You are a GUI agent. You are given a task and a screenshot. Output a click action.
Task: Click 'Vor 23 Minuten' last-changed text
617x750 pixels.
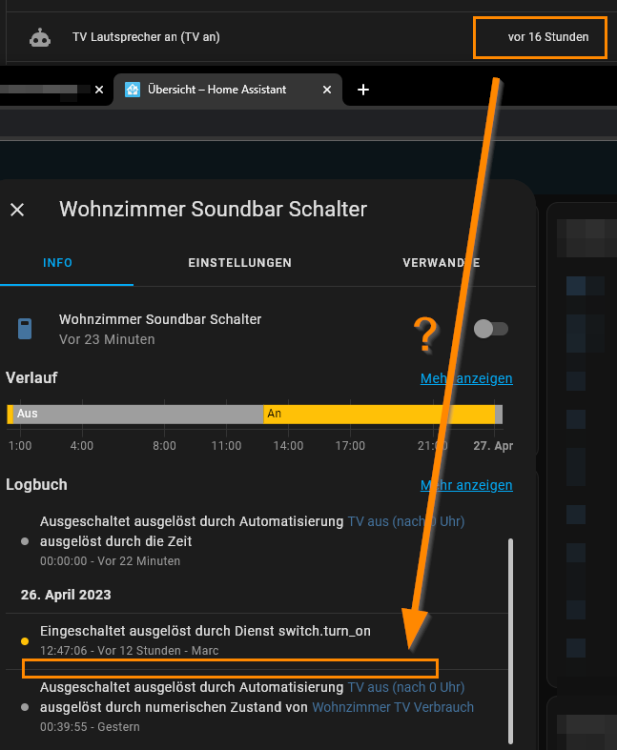[x=107, y=339]
